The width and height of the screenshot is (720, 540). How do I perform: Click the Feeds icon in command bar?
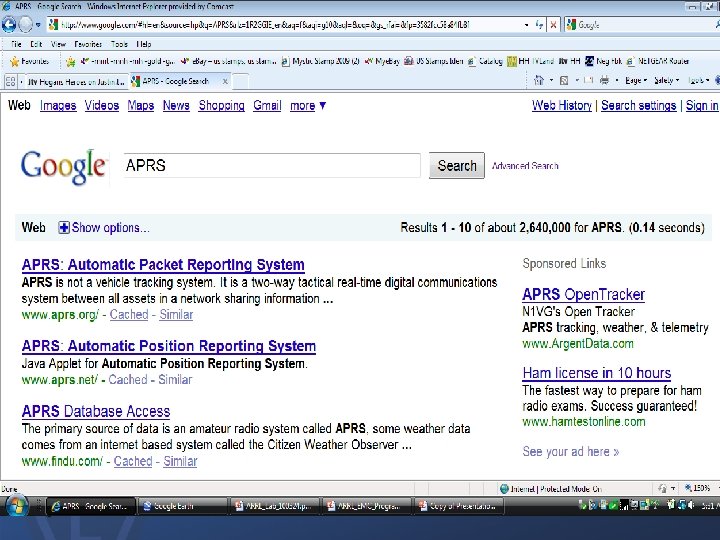coord(564,80)
